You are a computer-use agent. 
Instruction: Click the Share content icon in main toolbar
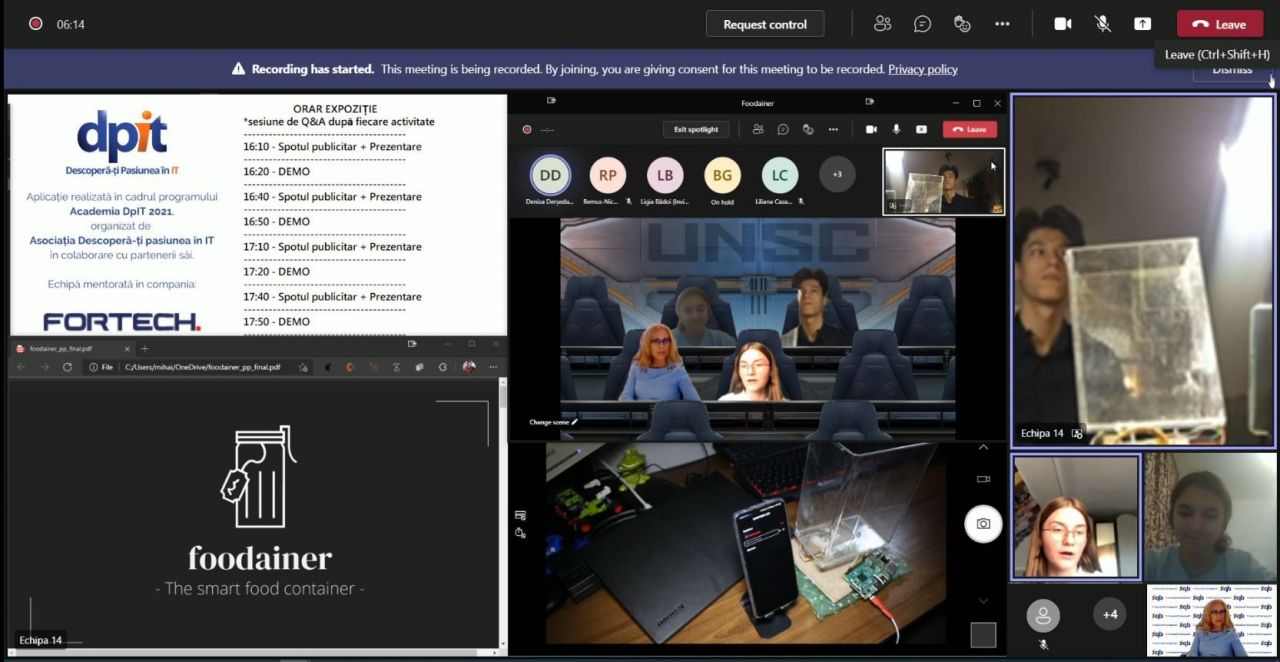click(x=1142, y=24)
